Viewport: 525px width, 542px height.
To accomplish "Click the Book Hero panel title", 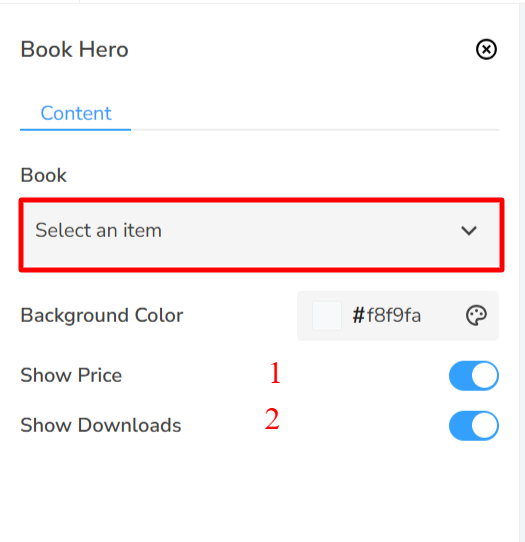I will (75, 49).
